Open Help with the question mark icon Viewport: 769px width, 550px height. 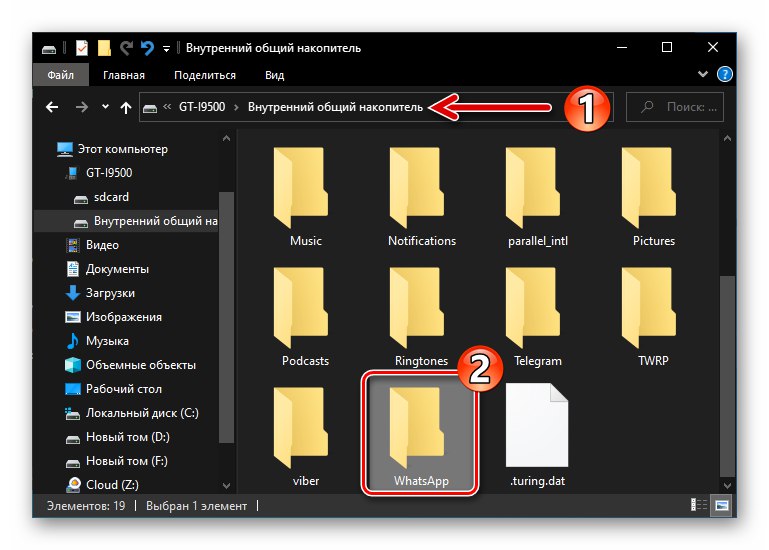click(724, 75)
